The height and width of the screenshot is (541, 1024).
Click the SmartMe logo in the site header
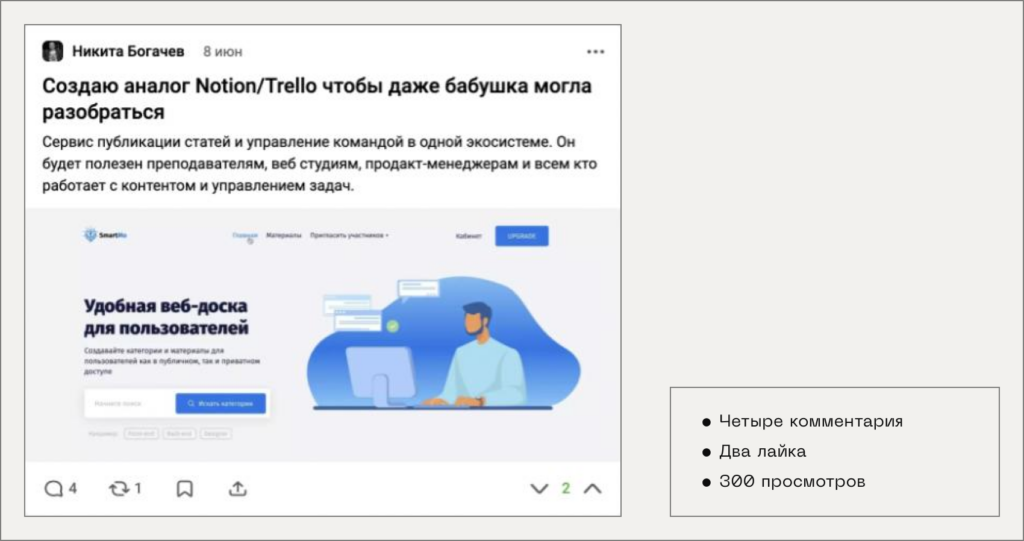99,236
